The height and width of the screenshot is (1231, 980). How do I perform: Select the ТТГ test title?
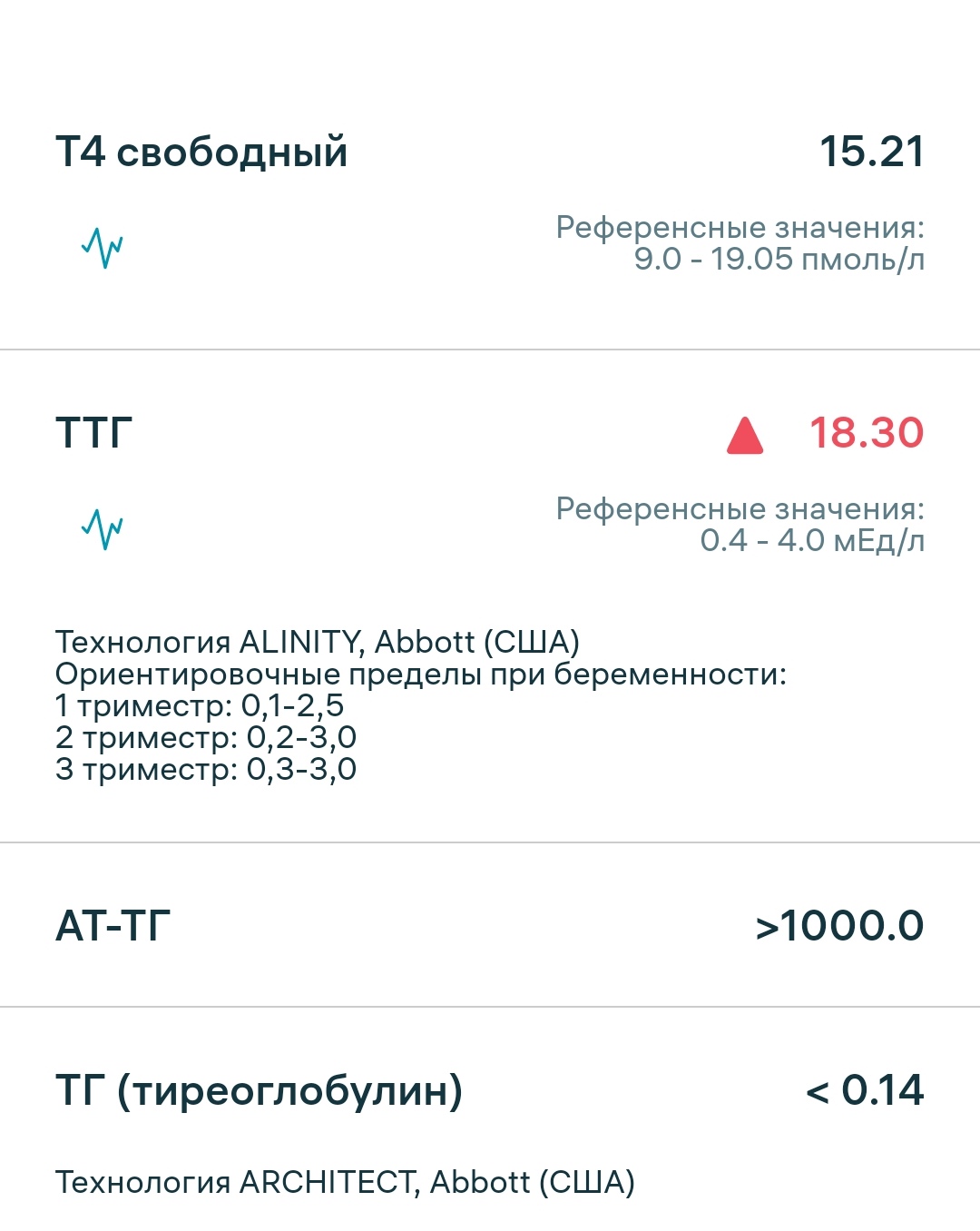(94, 433)
